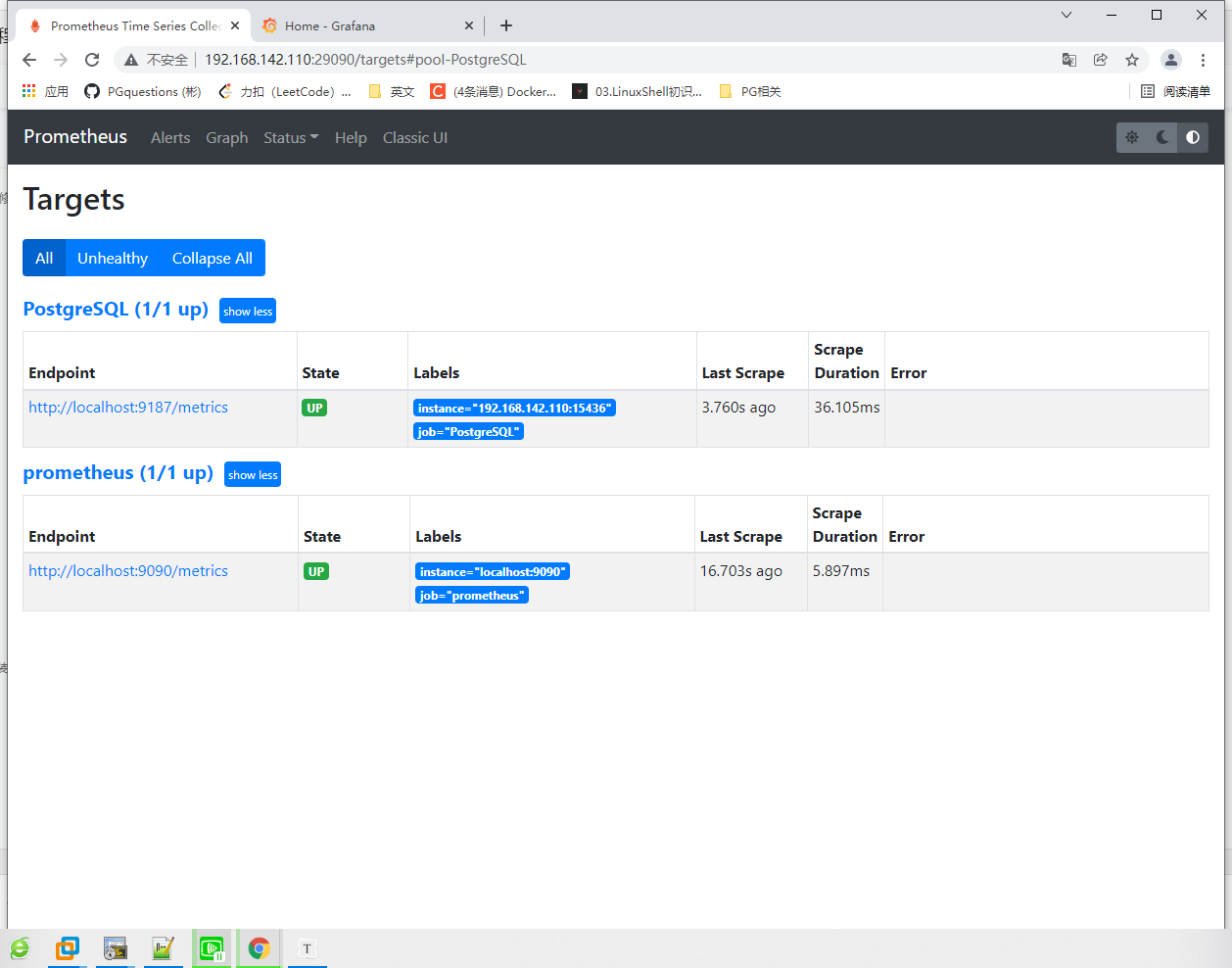Expand the Status dropdown menu
1232x968 pixels.
[291, 138]
